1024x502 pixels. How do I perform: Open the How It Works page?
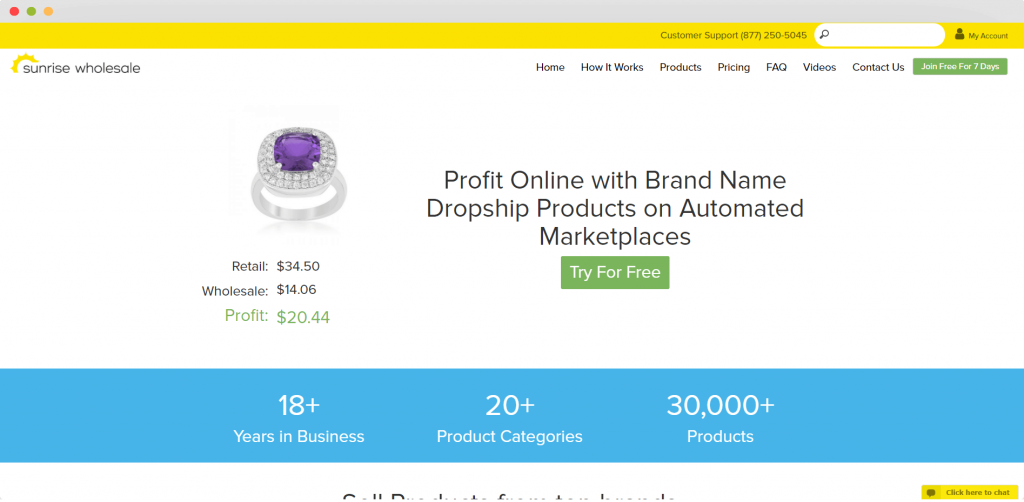612,67
